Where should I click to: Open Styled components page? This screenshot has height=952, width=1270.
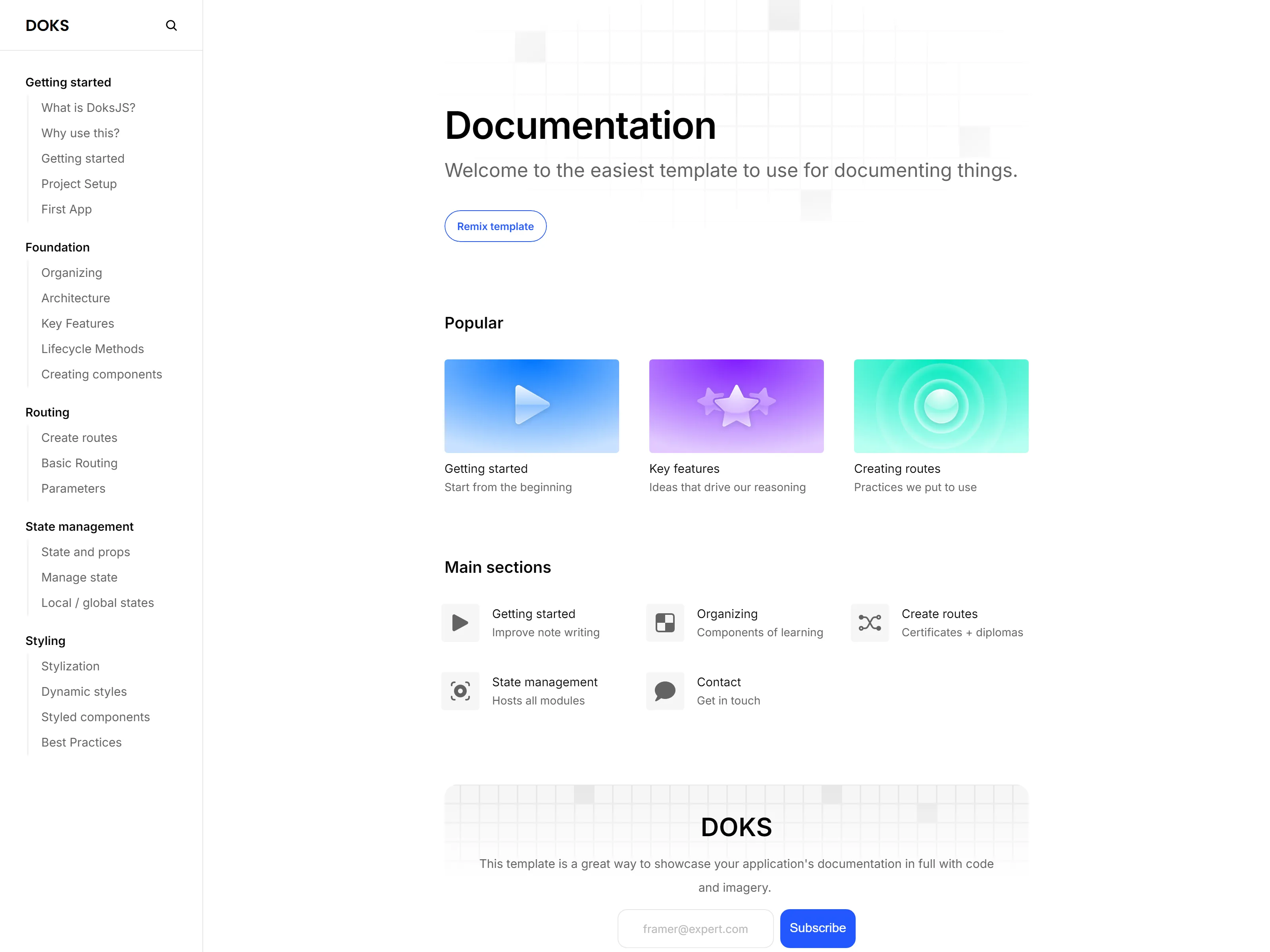pyautogui.click(x=95, y=717)
